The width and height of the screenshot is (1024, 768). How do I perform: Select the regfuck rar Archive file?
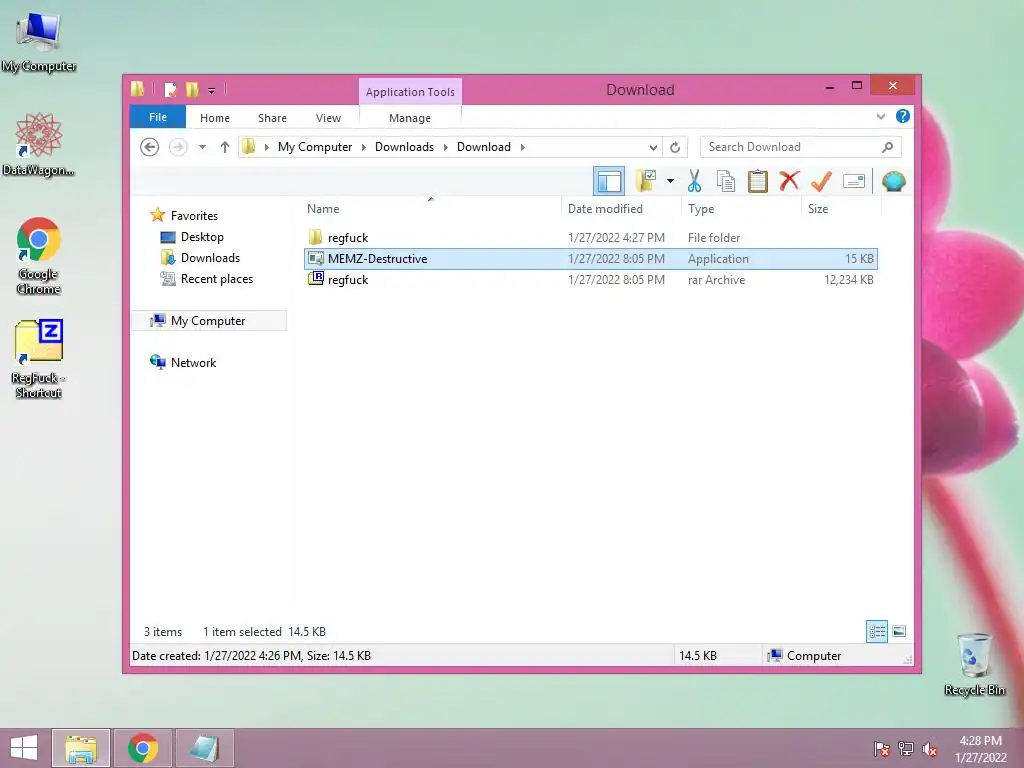tap(590, 280)
